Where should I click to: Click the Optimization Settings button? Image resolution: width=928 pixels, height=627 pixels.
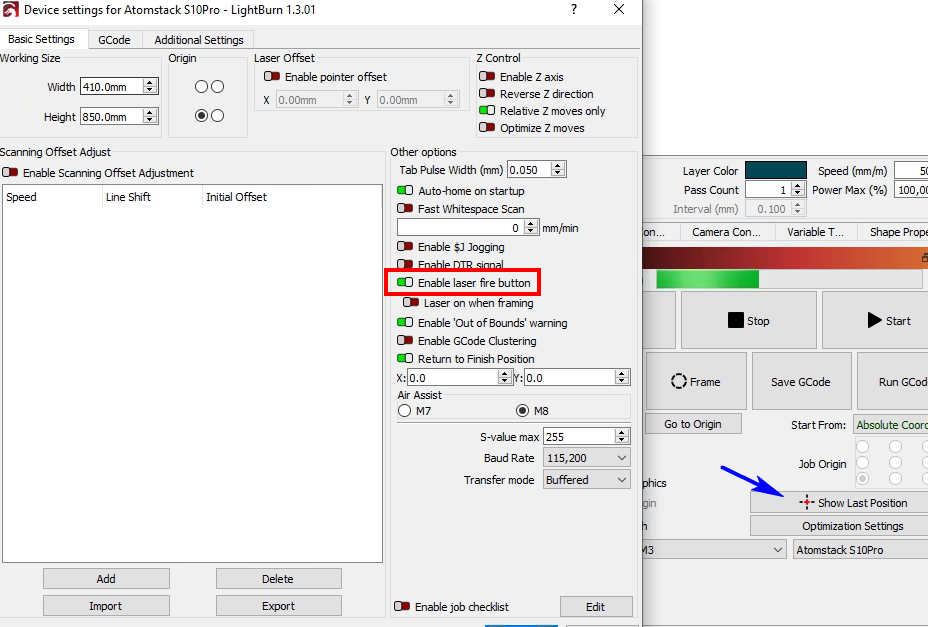(x=838, y=526)
